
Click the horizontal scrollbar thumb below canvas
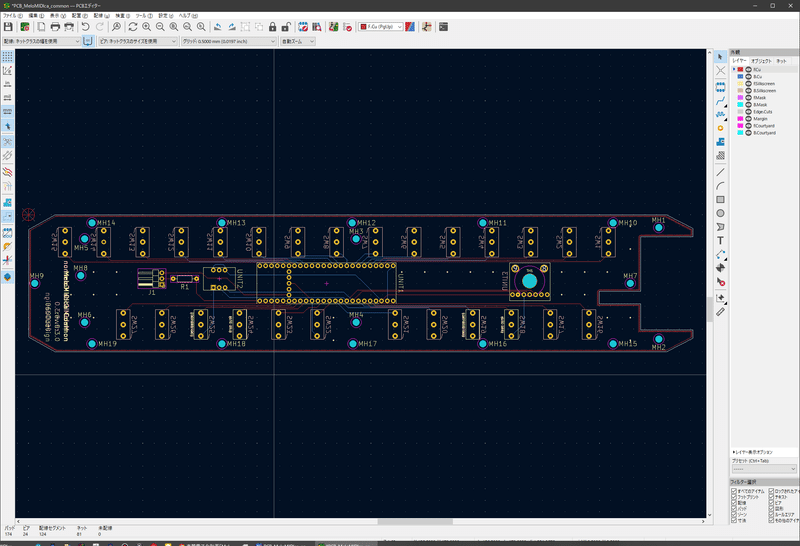coord(415,522)
